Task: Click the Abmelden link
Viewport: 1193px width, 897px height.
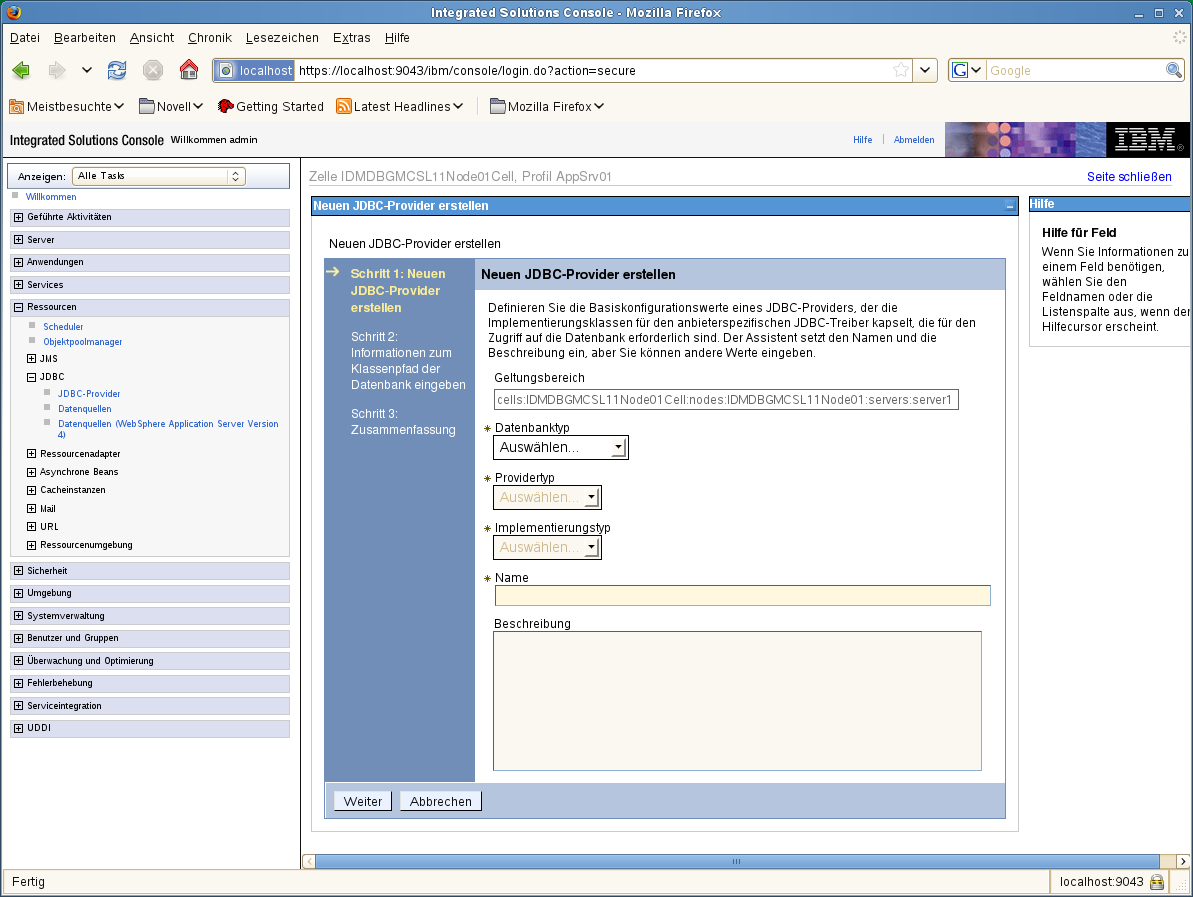Action: click(x=914, y=140)
